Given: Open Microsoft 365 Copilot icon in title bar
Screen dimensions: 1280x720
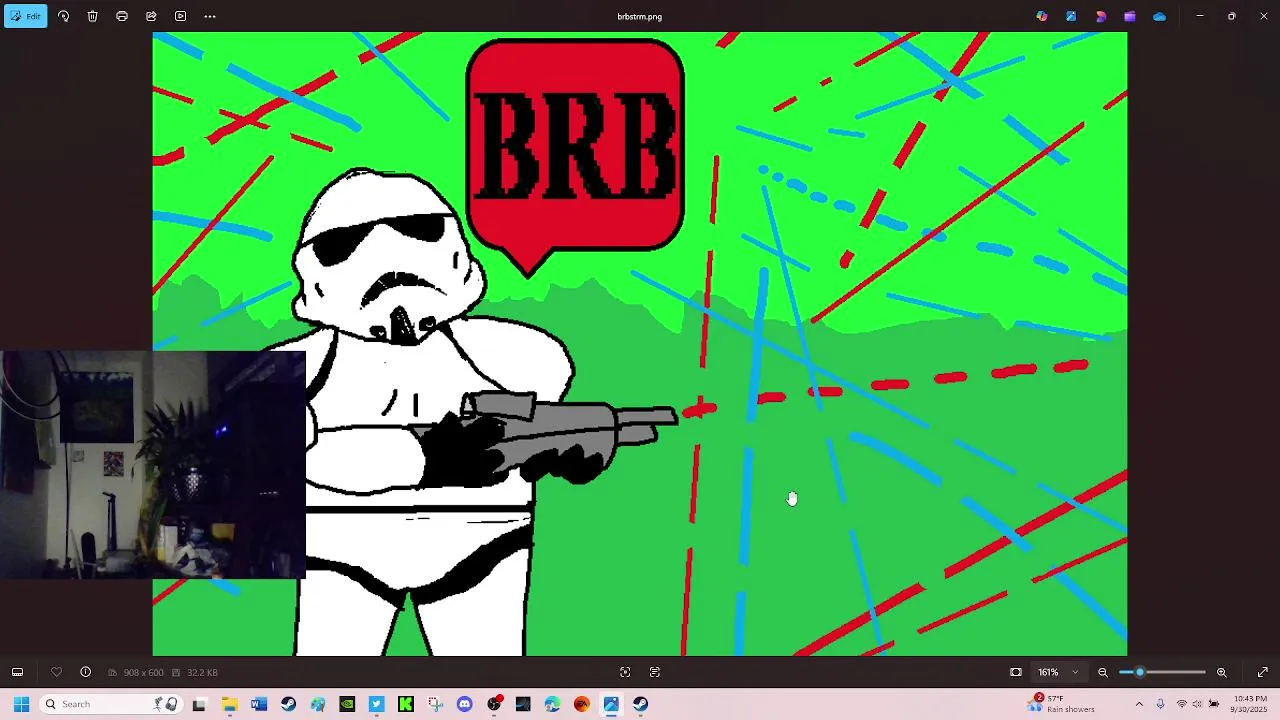Looking at the screenshot, I should coord(1042,16).
